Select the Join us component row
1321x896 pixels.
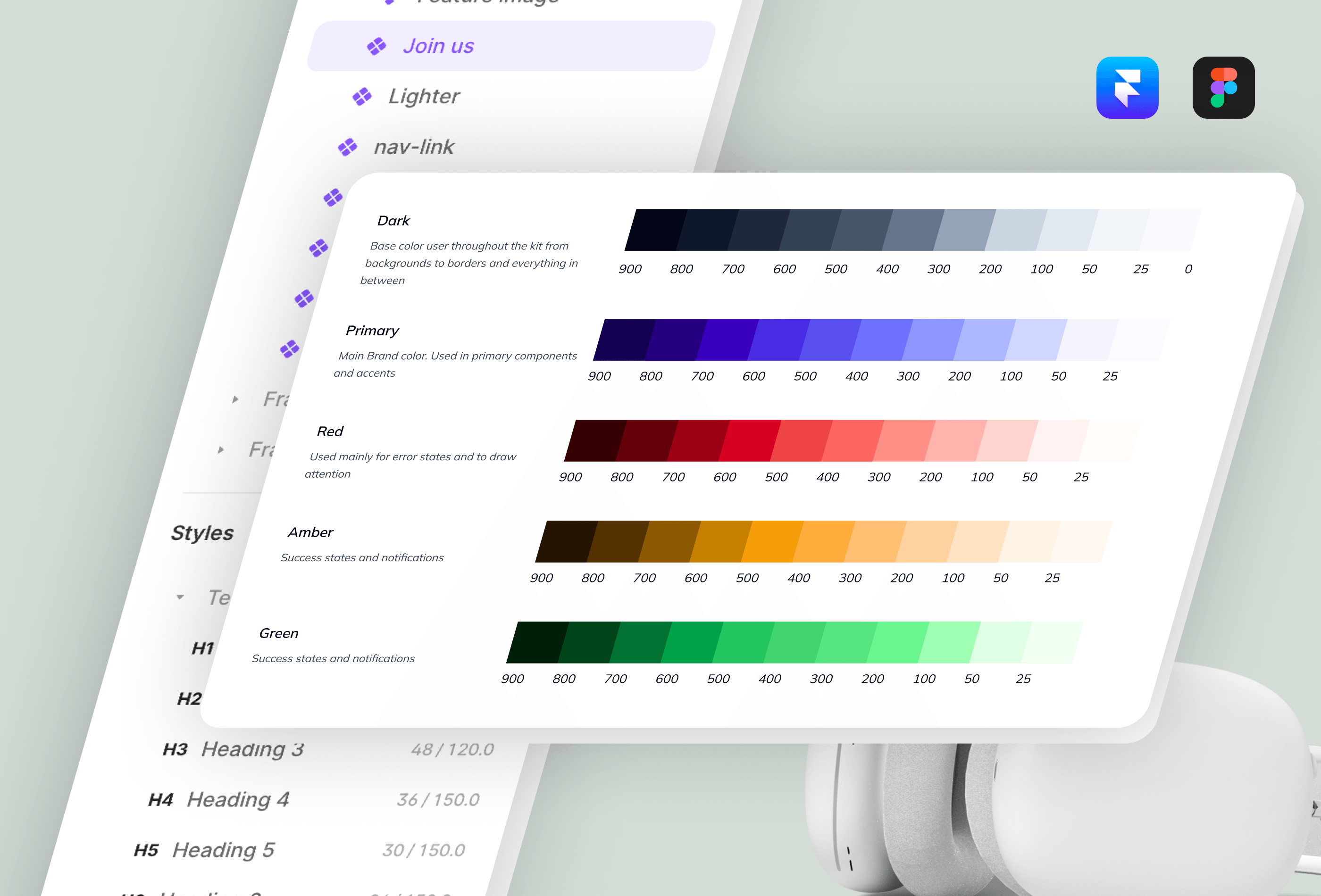point(511,46)
